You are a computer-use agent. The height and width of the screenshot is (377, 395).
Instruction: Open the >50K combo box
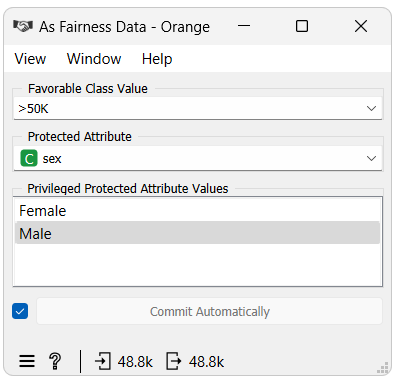(x=198, y=108)
